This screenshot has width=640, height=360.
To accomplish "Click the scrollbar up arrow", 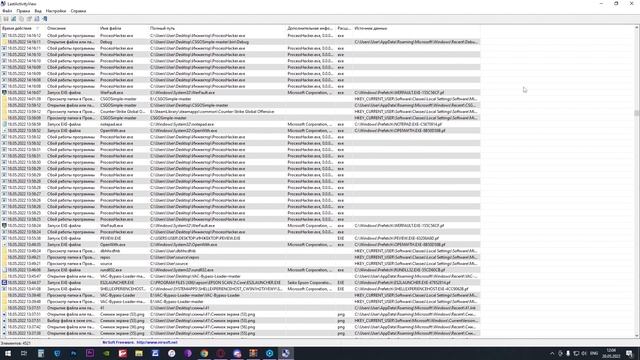I will tap(636, 28).
